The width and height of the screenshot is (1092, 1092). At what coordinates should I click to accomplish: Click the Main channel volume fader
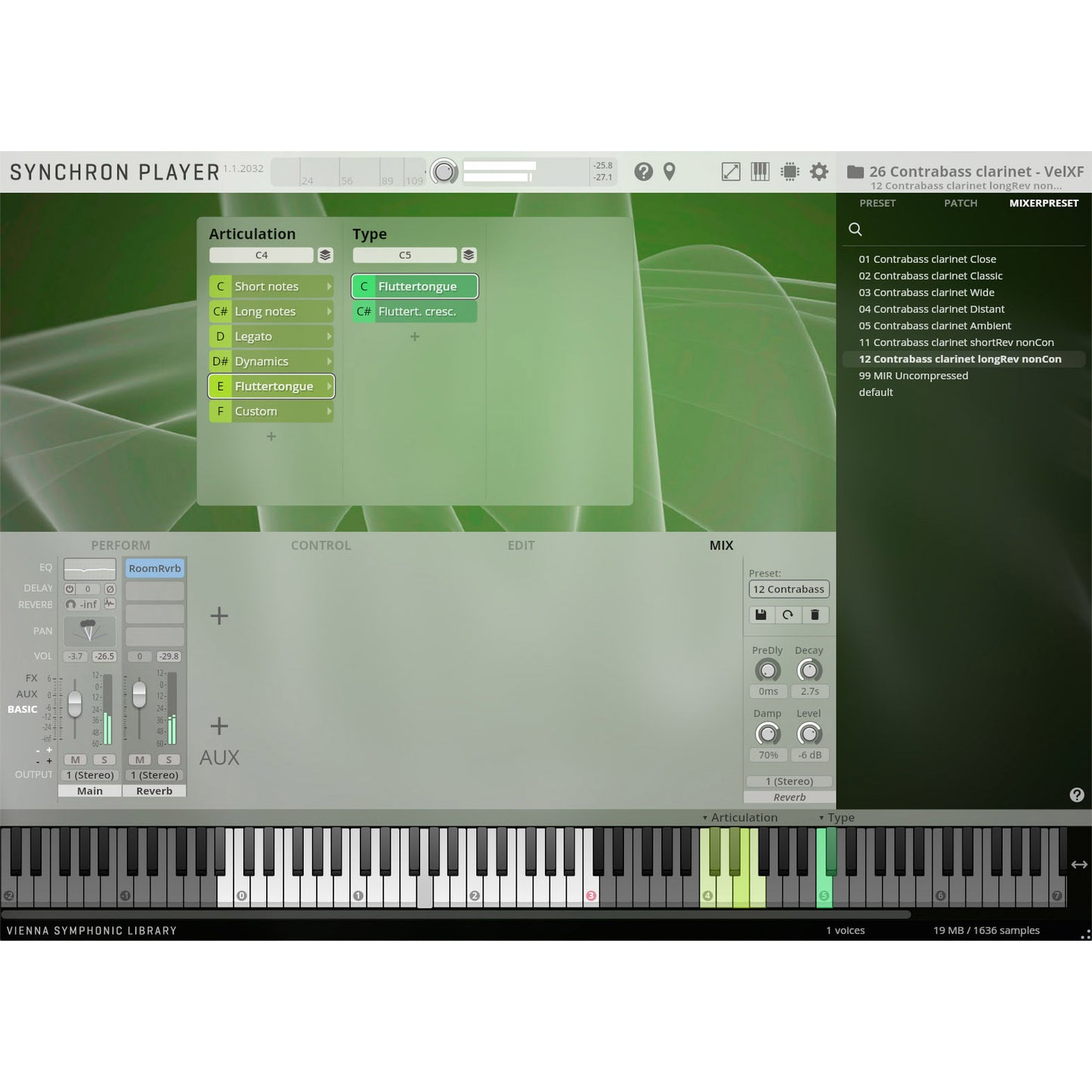pyautogui.click(x=75, y=704)
